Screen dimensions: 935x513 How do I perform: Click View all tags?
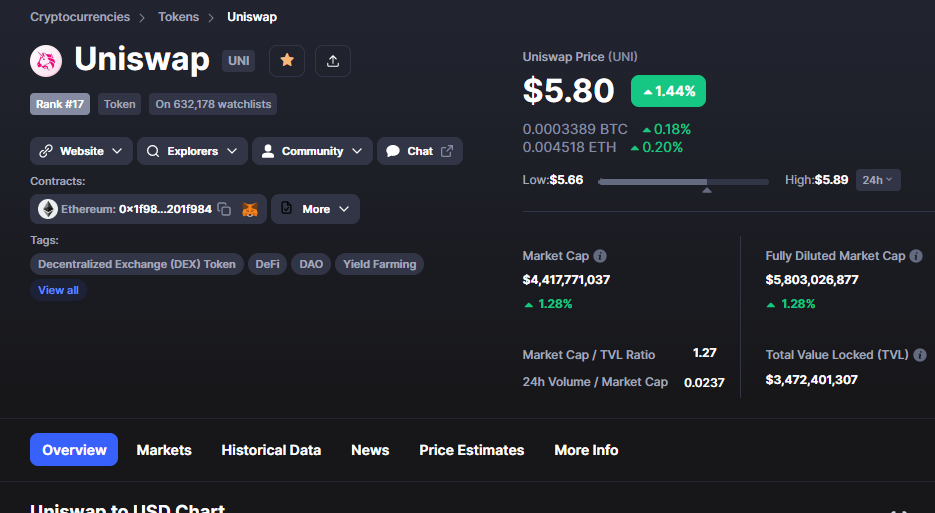tap(58, 290)
